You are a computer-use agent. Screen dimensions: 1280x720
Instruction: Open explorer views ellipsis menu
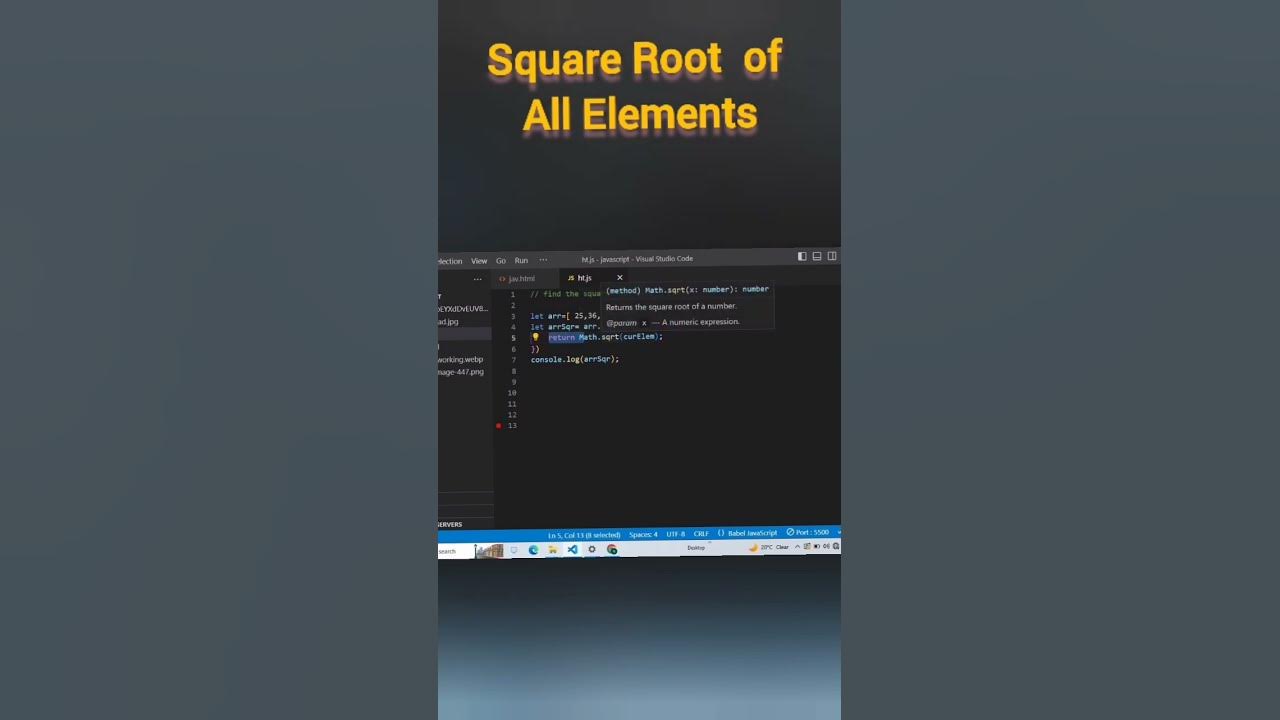coord(477,280)
